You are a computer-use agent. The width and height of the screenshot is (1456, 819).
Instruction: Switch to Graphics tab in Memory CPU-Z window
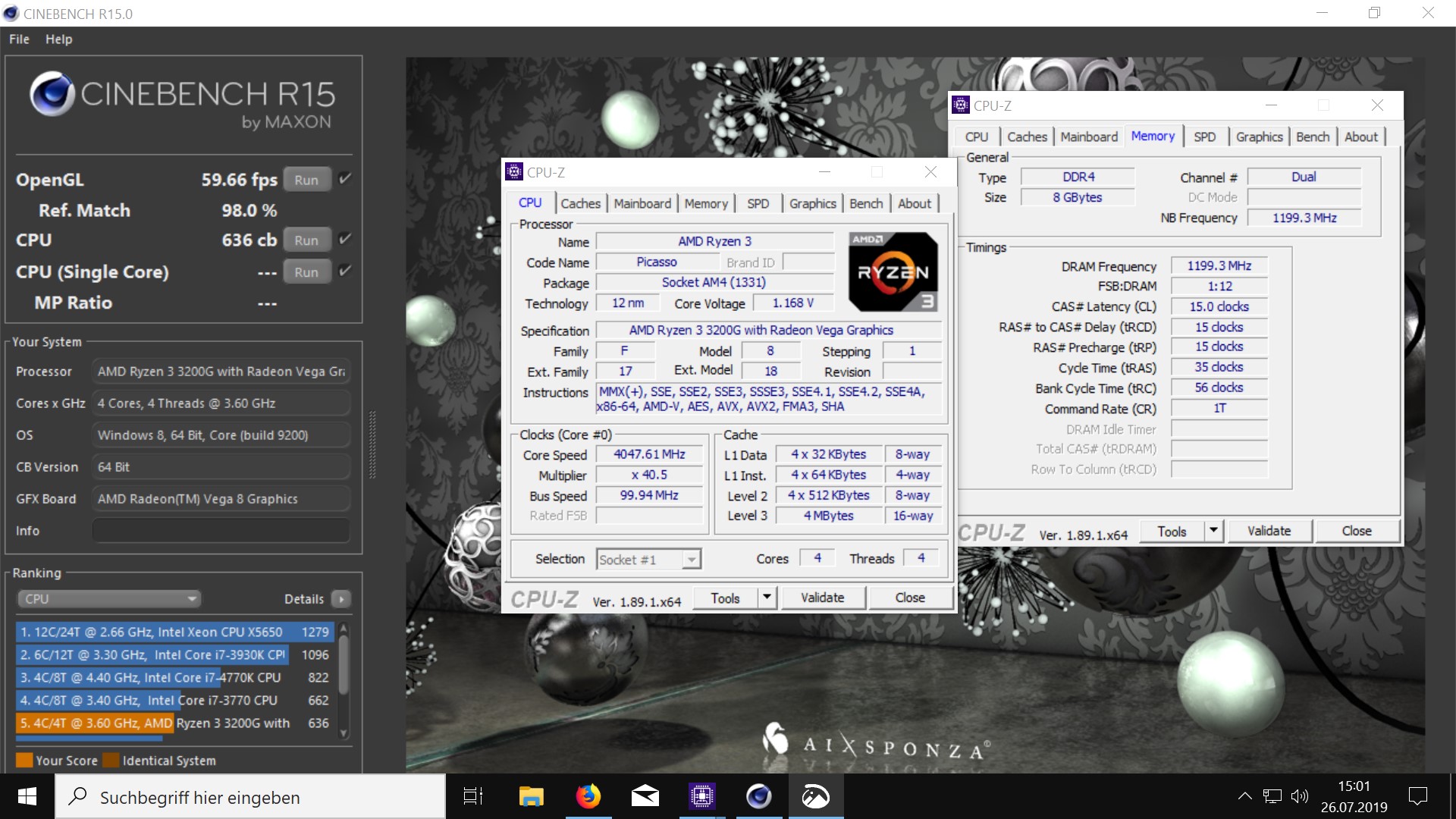point(1259,137)
